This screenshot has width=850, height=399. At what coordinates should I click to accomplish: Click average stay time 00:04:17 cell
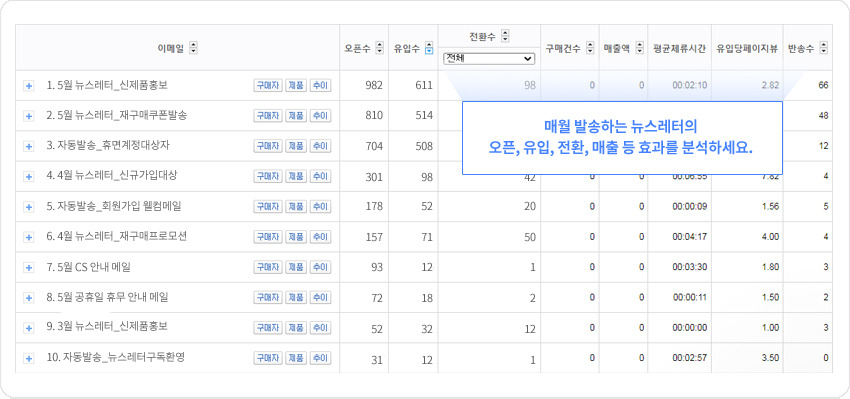(x=690, y=237)
